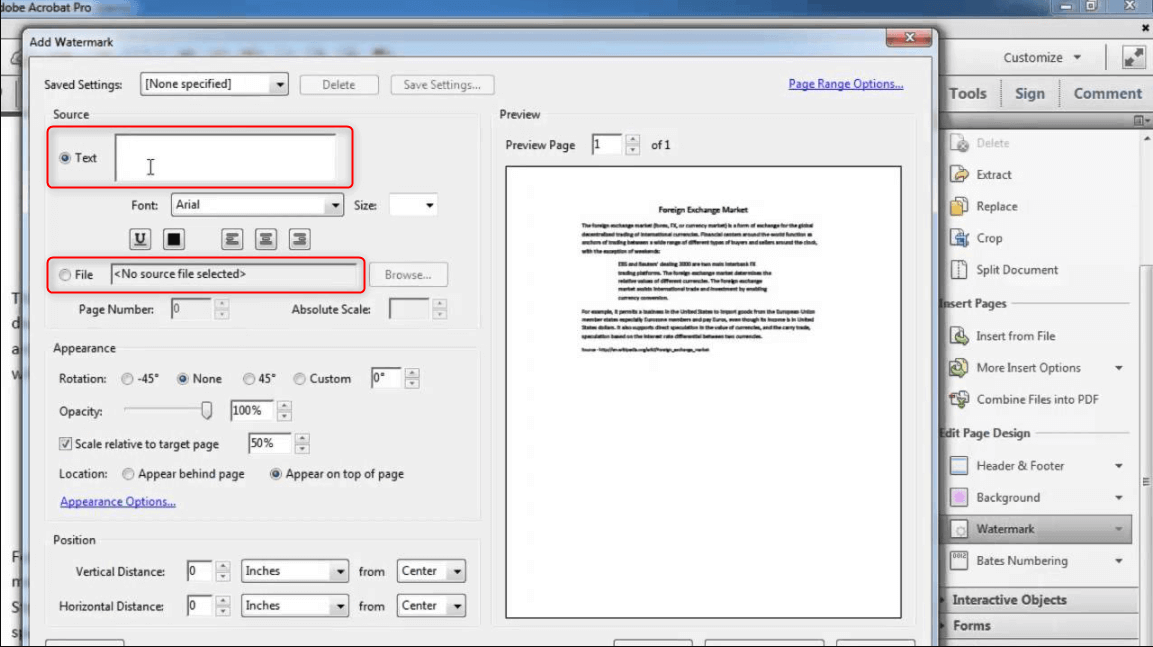This screenshot has width=1153, height=647.
Task: Click the Watermark icon in Tools pane
Action: click(959, 529)
